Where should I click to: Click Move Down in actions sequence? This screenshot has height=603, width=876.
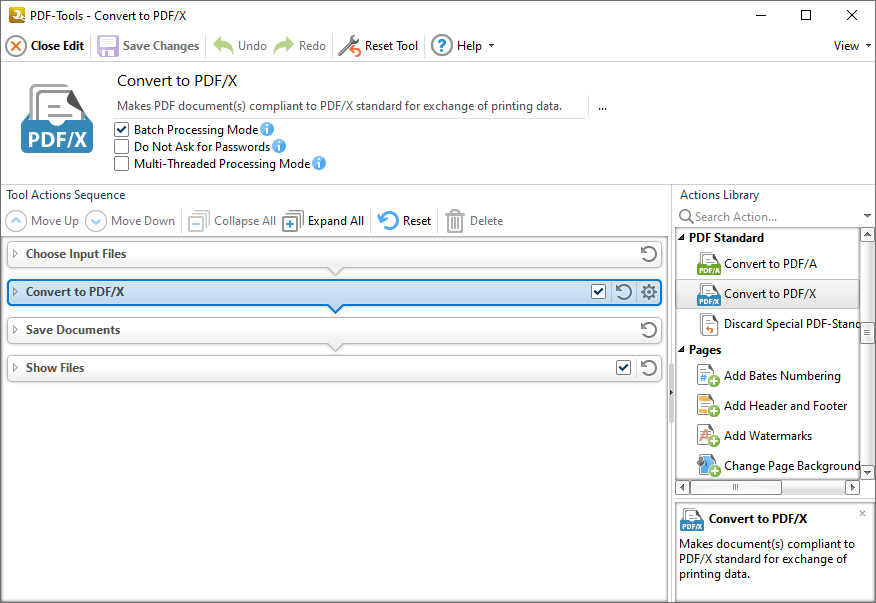[x=130, y=221]
